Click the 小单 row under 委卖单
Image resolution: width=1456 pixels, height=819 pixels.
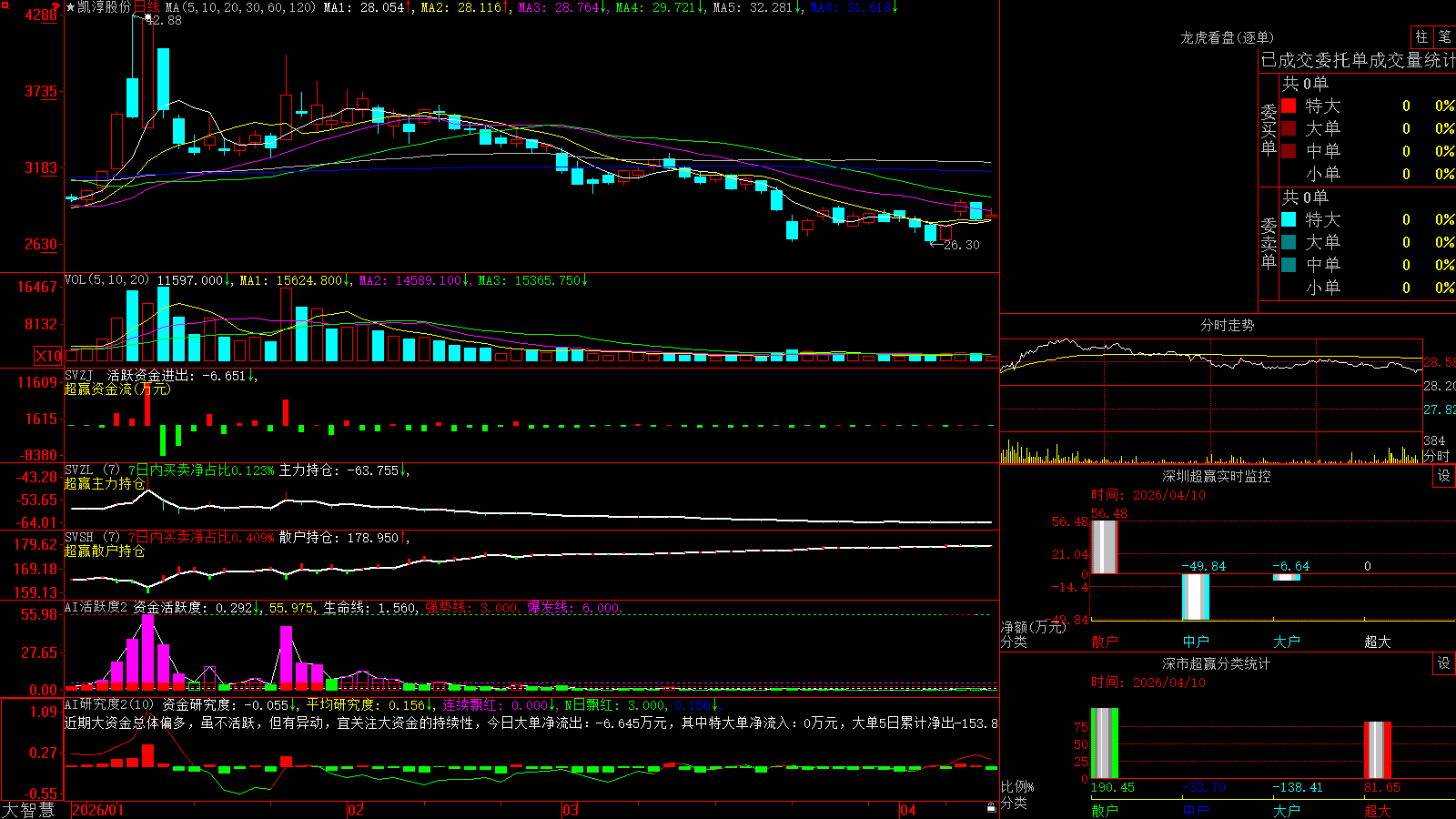[1368, 288]
